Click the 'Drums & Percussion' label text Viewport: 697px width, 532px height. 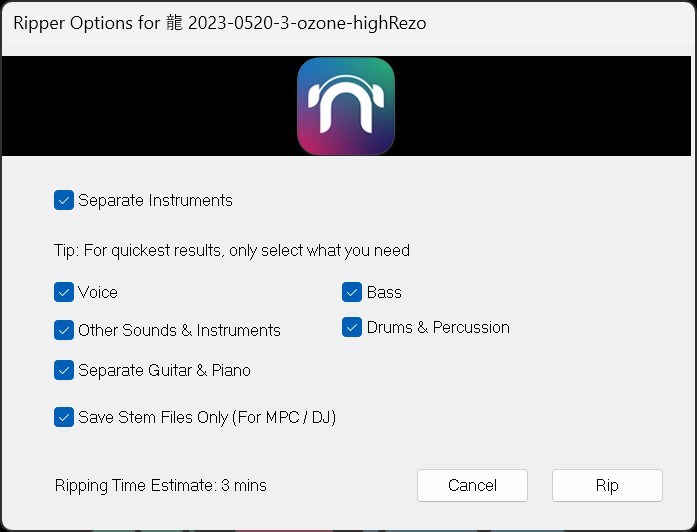[438, 327]
